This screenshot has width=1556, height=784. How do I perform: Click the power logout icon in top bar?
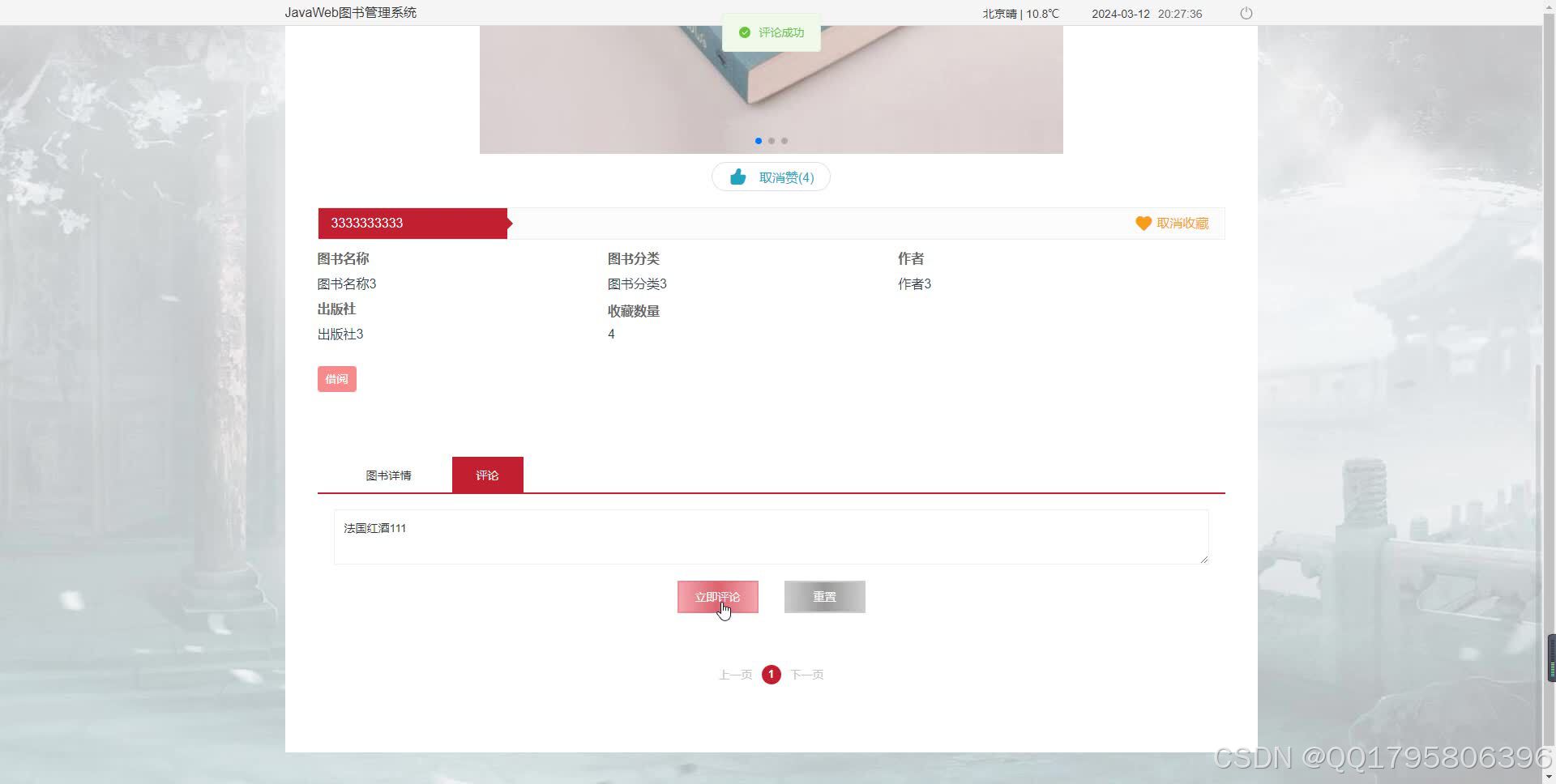tap(1246, 13)
